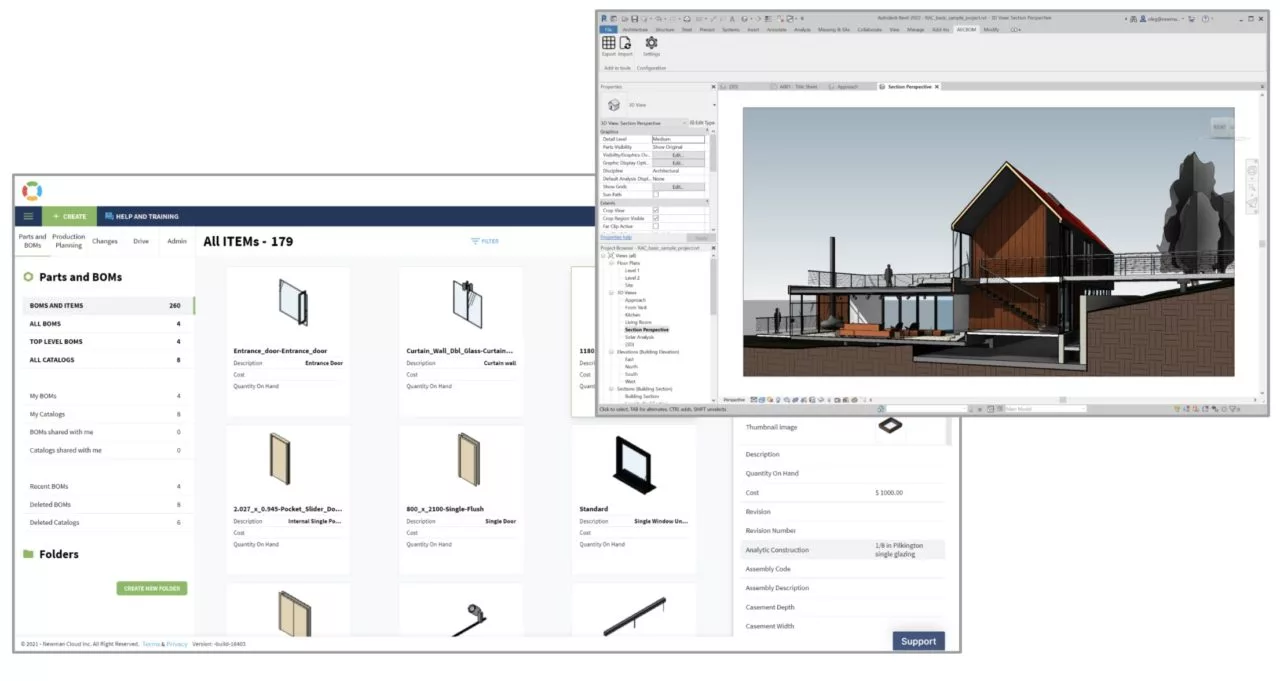Select Level 1 in the Project Browser
1280x681 pixels.
[x=632, y=270]
